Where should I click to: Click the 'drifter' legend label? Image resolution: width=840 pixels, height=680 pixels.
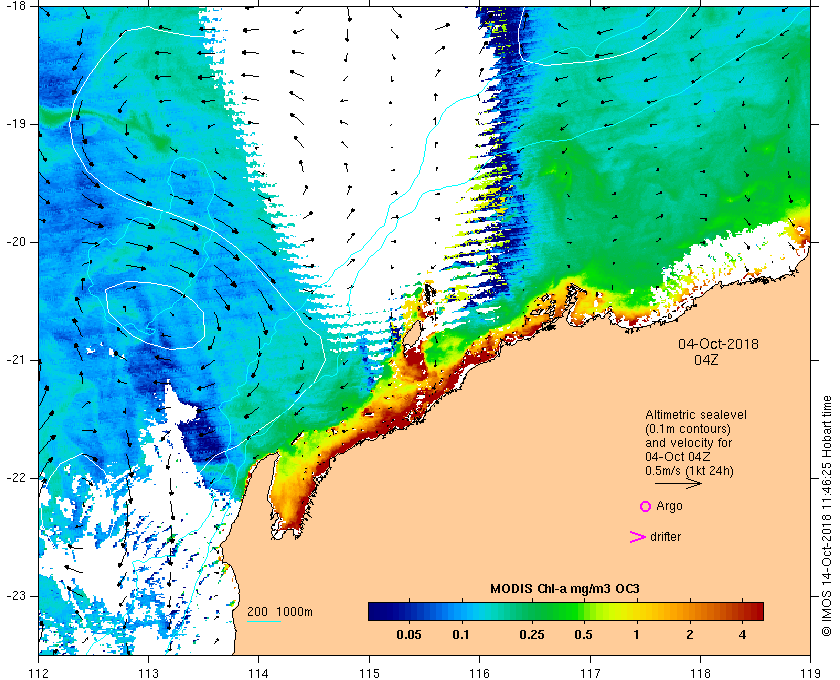pos(666,536)
